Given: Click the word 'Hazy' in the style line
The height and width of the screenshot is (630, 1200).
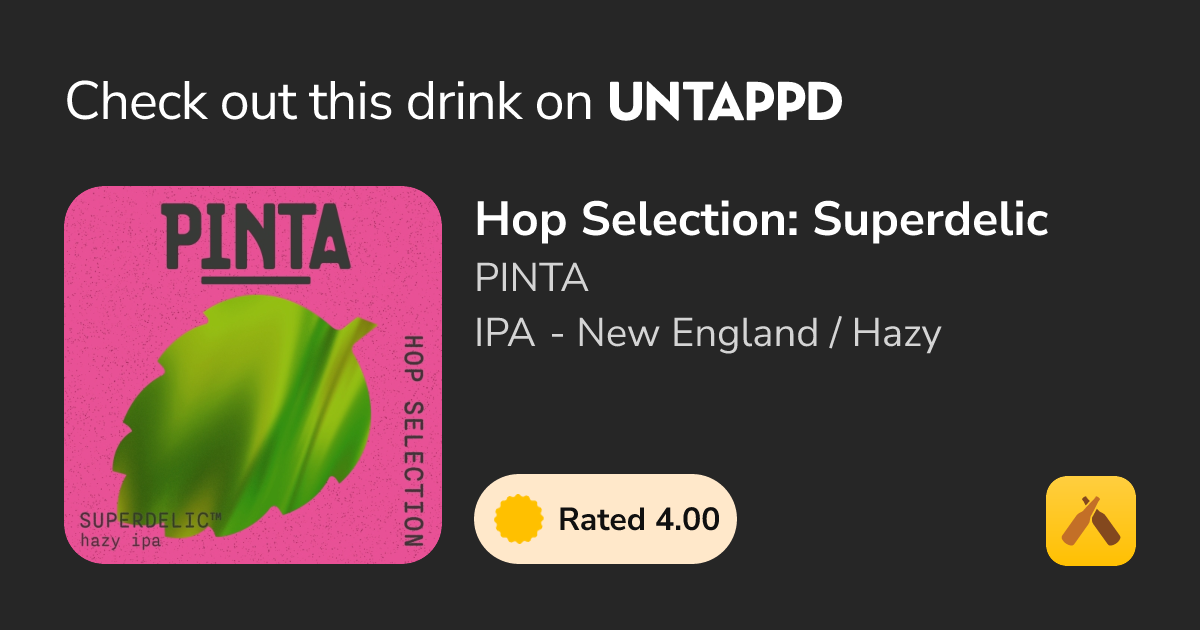Looking at the screenshot, I should tap(897, 332).
